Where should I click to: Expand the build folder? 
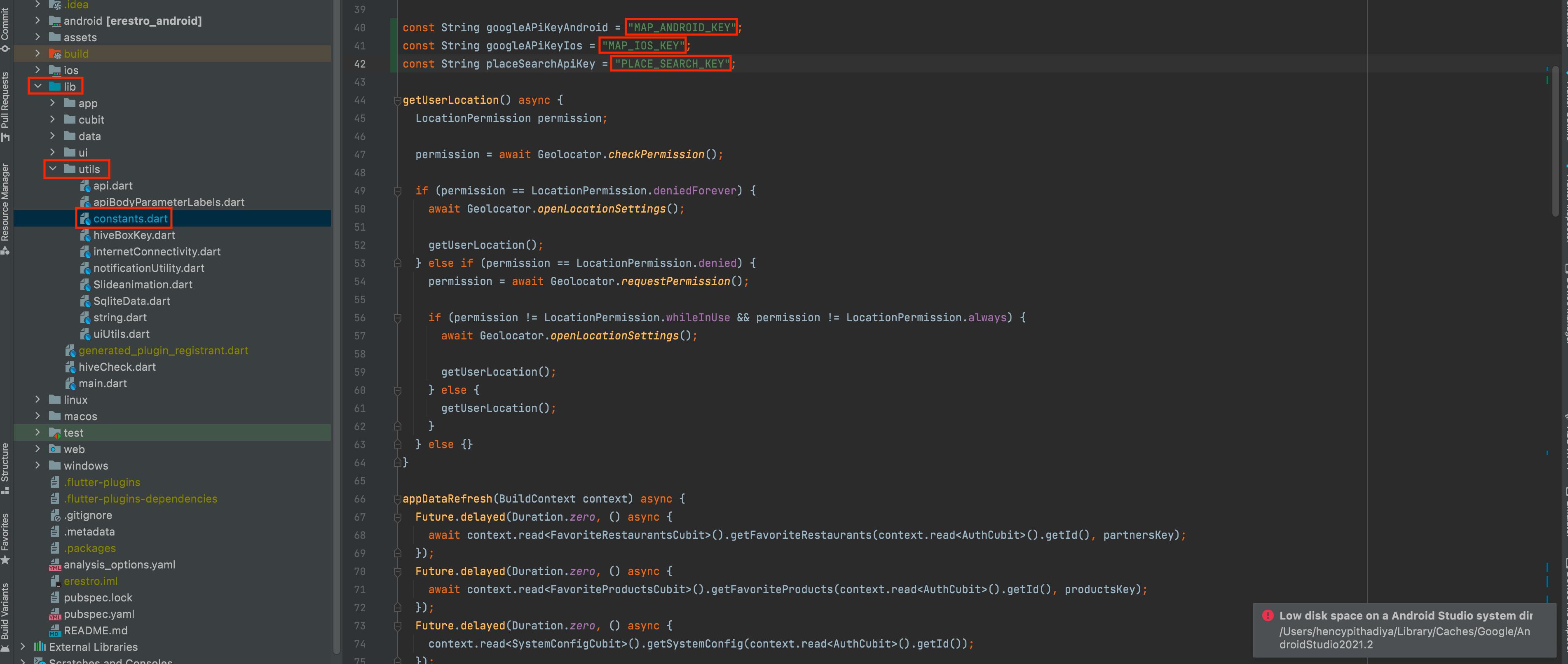tap(38, 54)
